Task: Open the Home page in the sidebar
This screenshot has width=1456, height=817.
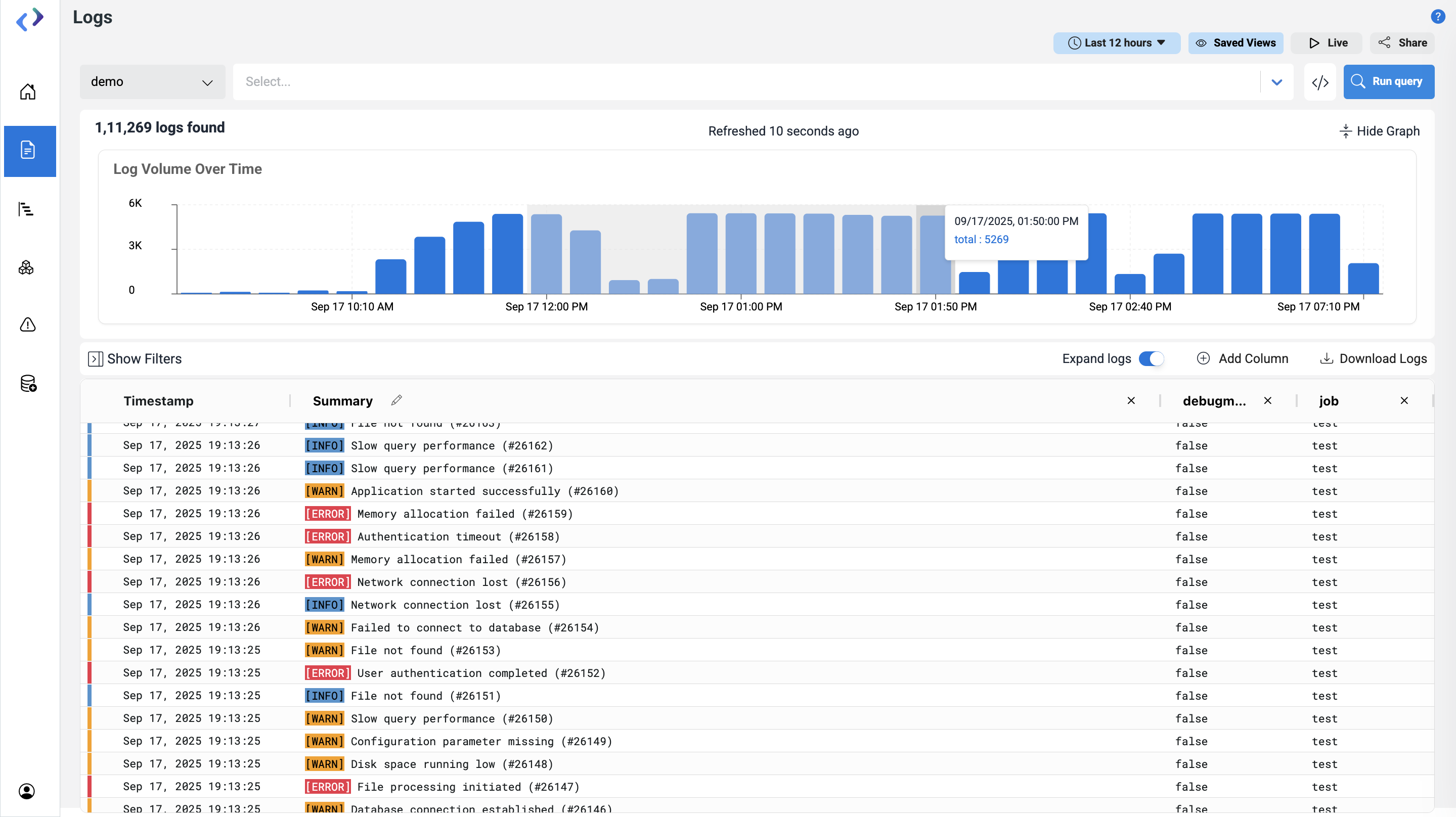Action: pyautogui.click(x=28, y=92)
